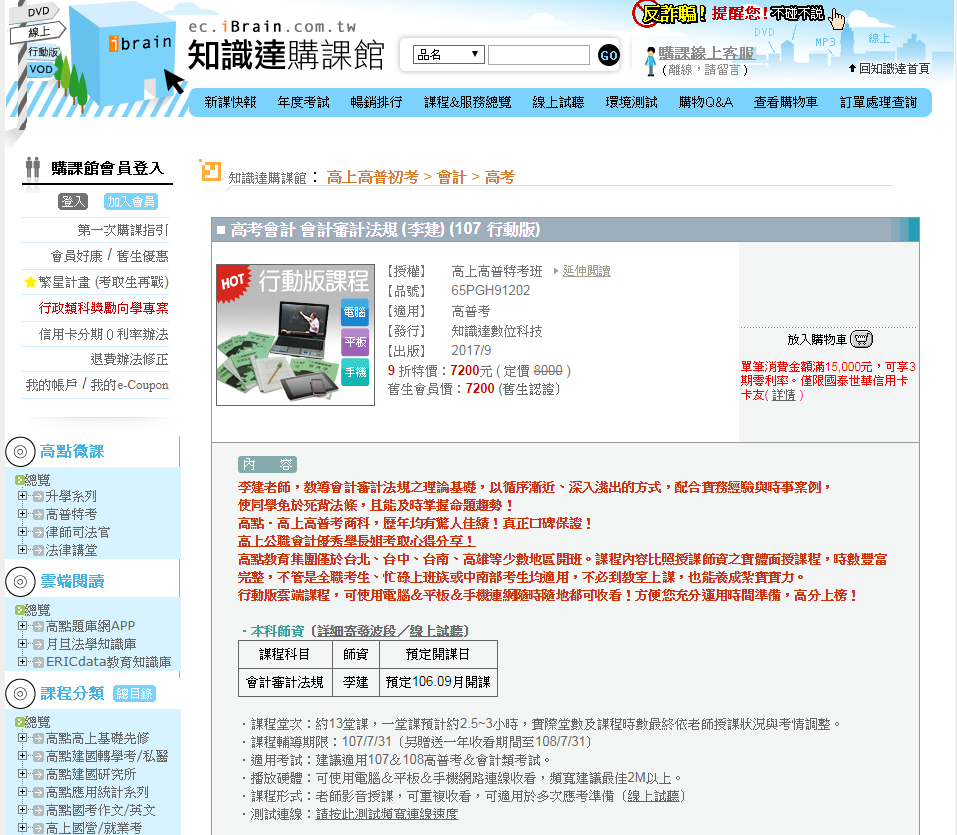Click the shopping cart icon

[x=862, y=339]
